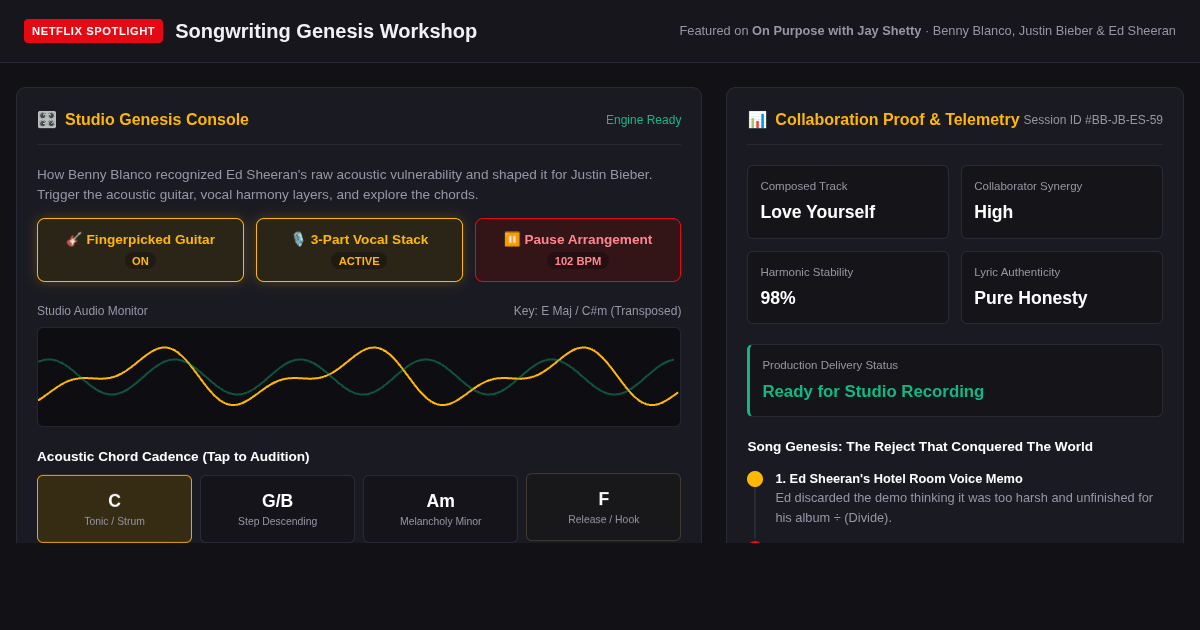The width and height of the screenshot is (1200, 630).
Task: Click the Harmonic Stability 98% card
Action: coord(848,288)
